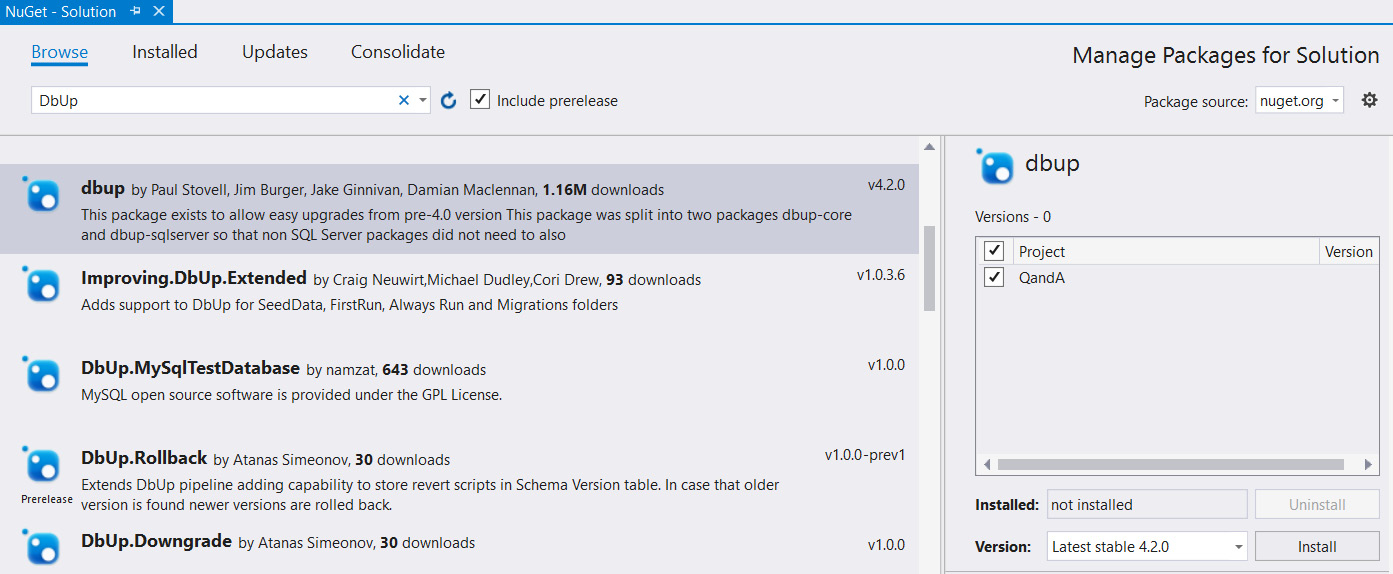This screenshot has width=1393, height=574.
Task: Toggle Include prerelease checkbox
Action: (x=480, y=100)
